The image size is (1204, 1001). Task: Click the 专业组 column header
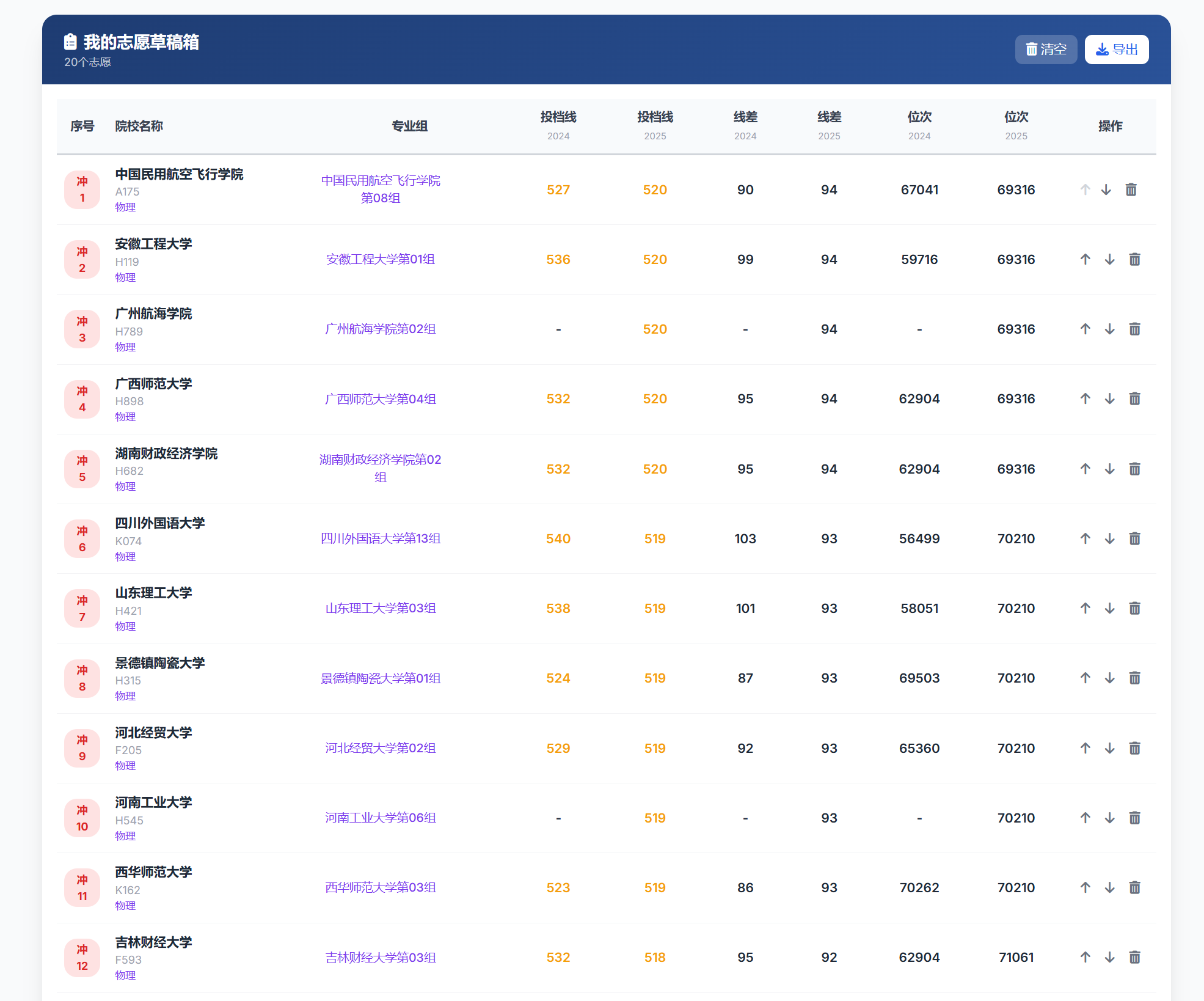point(410,127)
